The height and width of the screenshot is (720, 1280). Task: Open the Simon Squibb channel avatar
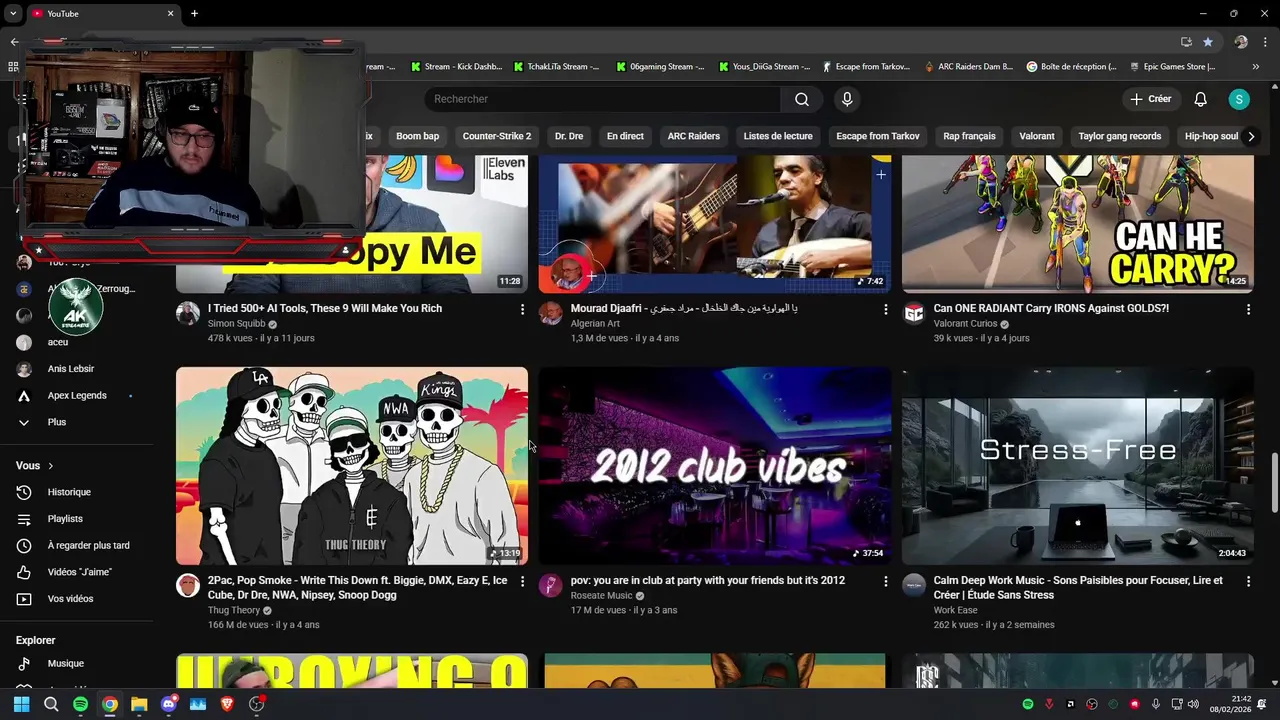point(188,314)
